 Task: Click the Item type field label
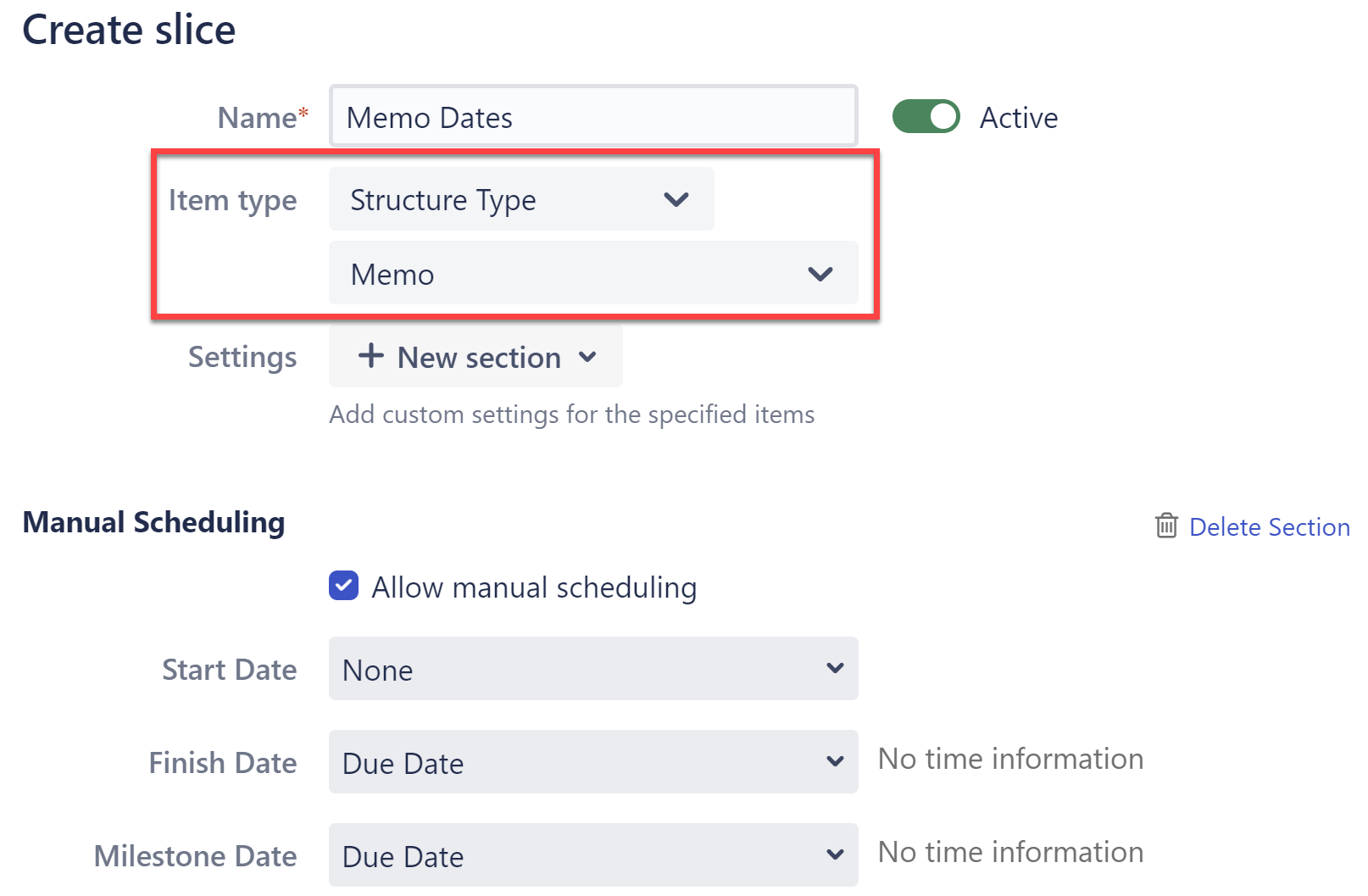[x=234, y=200]
